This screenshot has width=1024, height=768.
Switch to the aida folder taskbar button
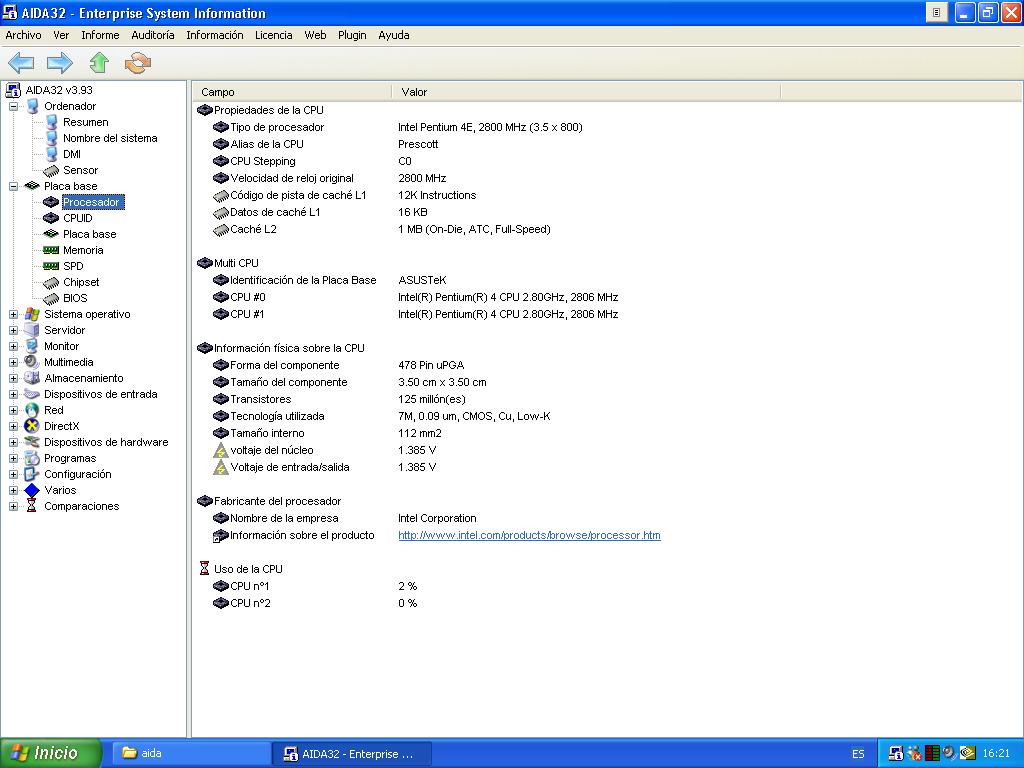click(x=190, y=754)
